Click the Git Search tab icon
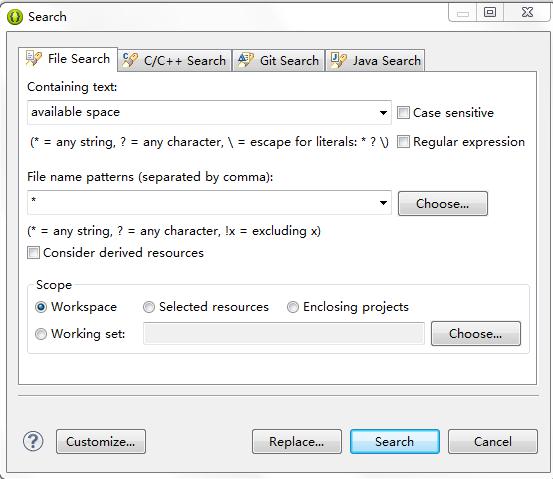This screenshot has width=553, height=479. pos(245,60)
